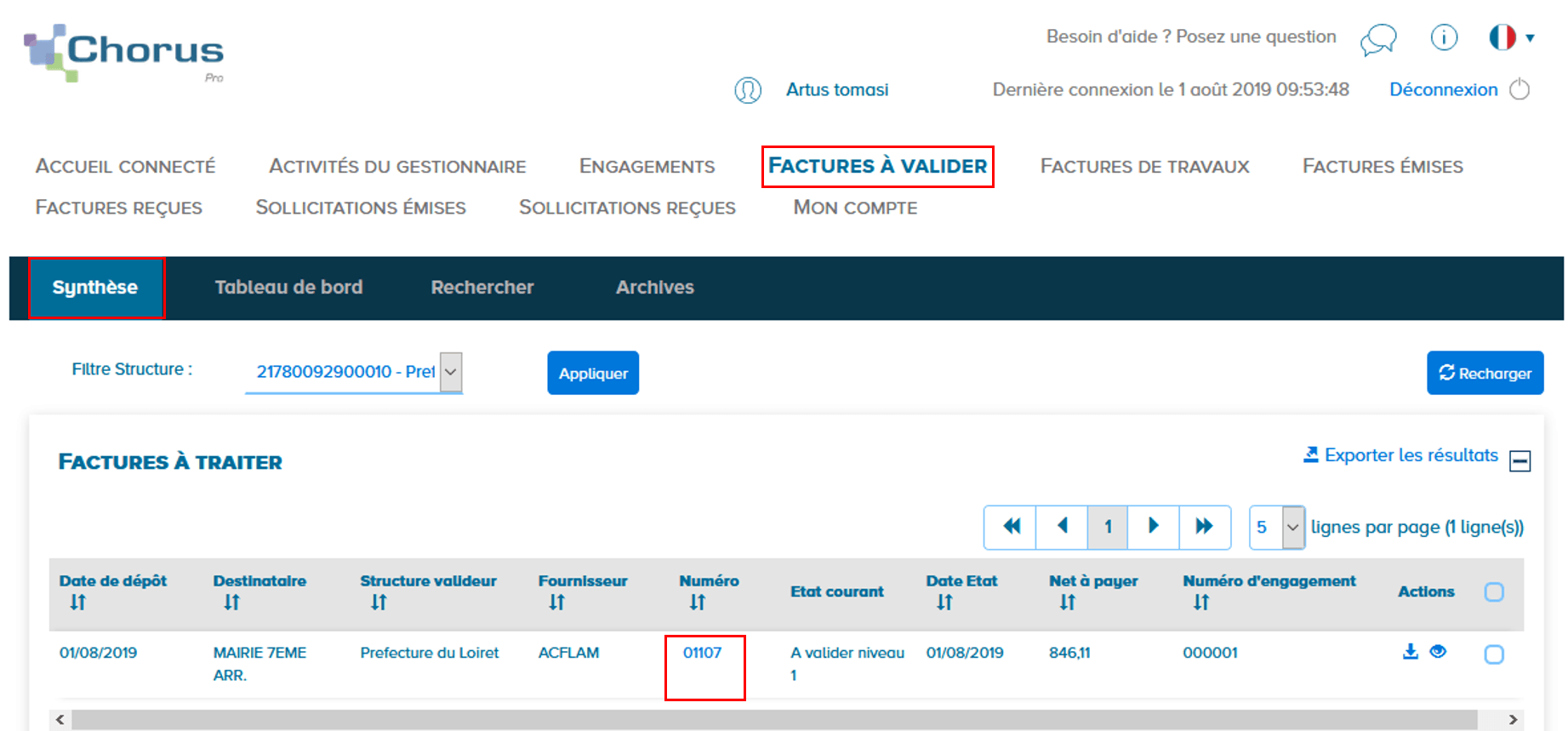The height and width of the screenshot is (731, 1568).
Task: Click the information circle icon
Action: [1444, 37]
